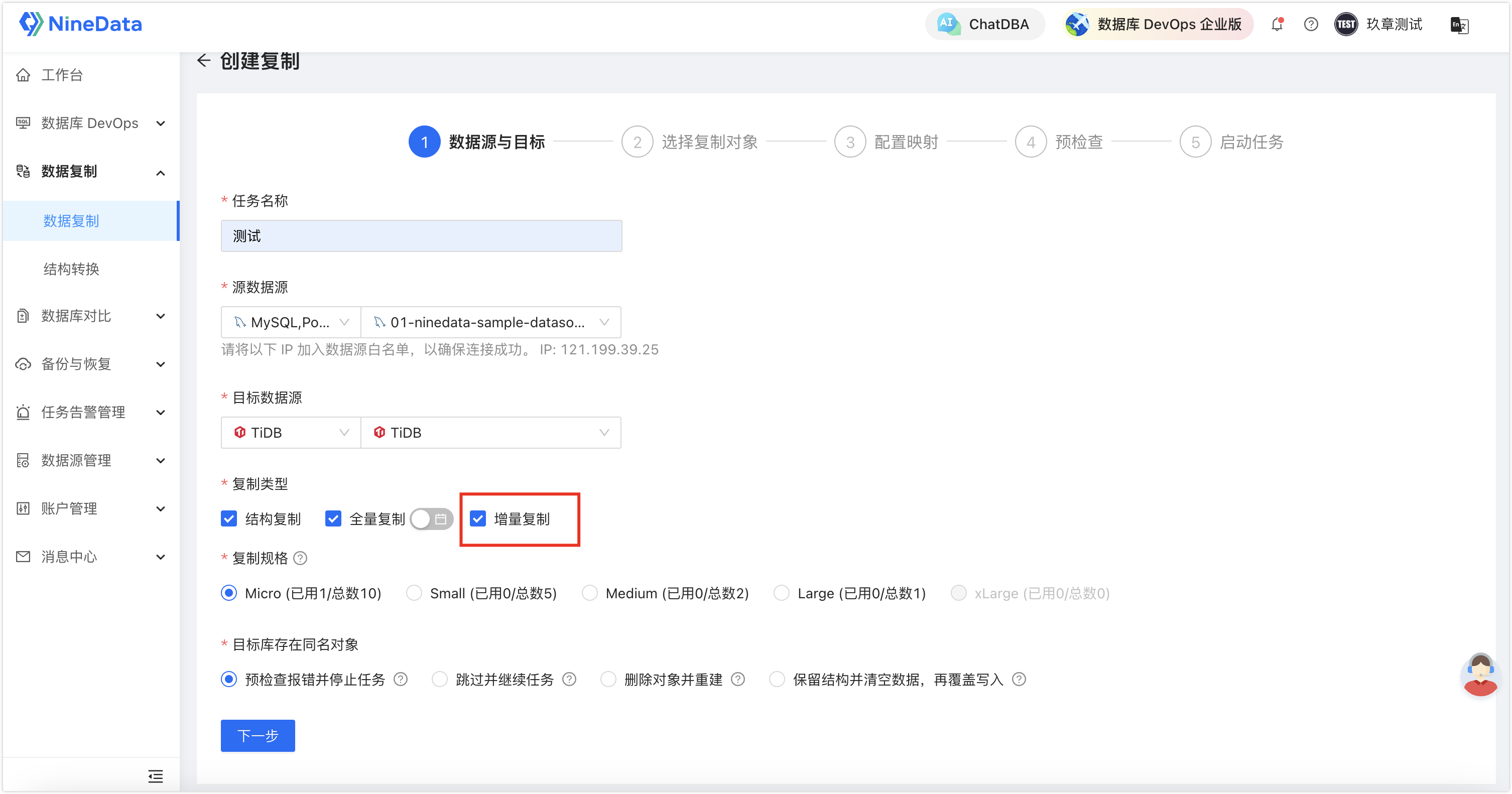Select the Medium spec radio button

tap(589, 593)
